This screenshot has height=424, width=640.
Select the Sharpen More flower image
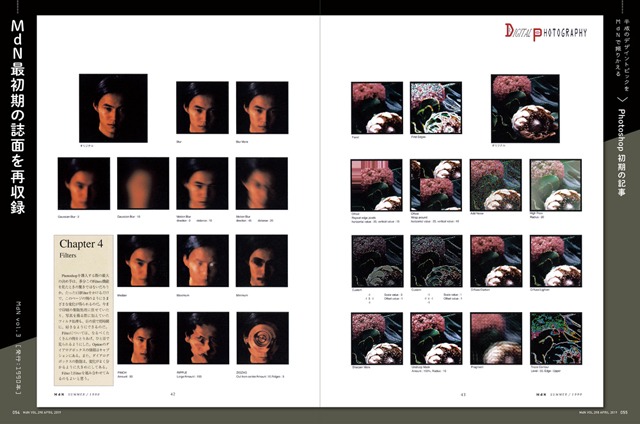click(377, 338)
